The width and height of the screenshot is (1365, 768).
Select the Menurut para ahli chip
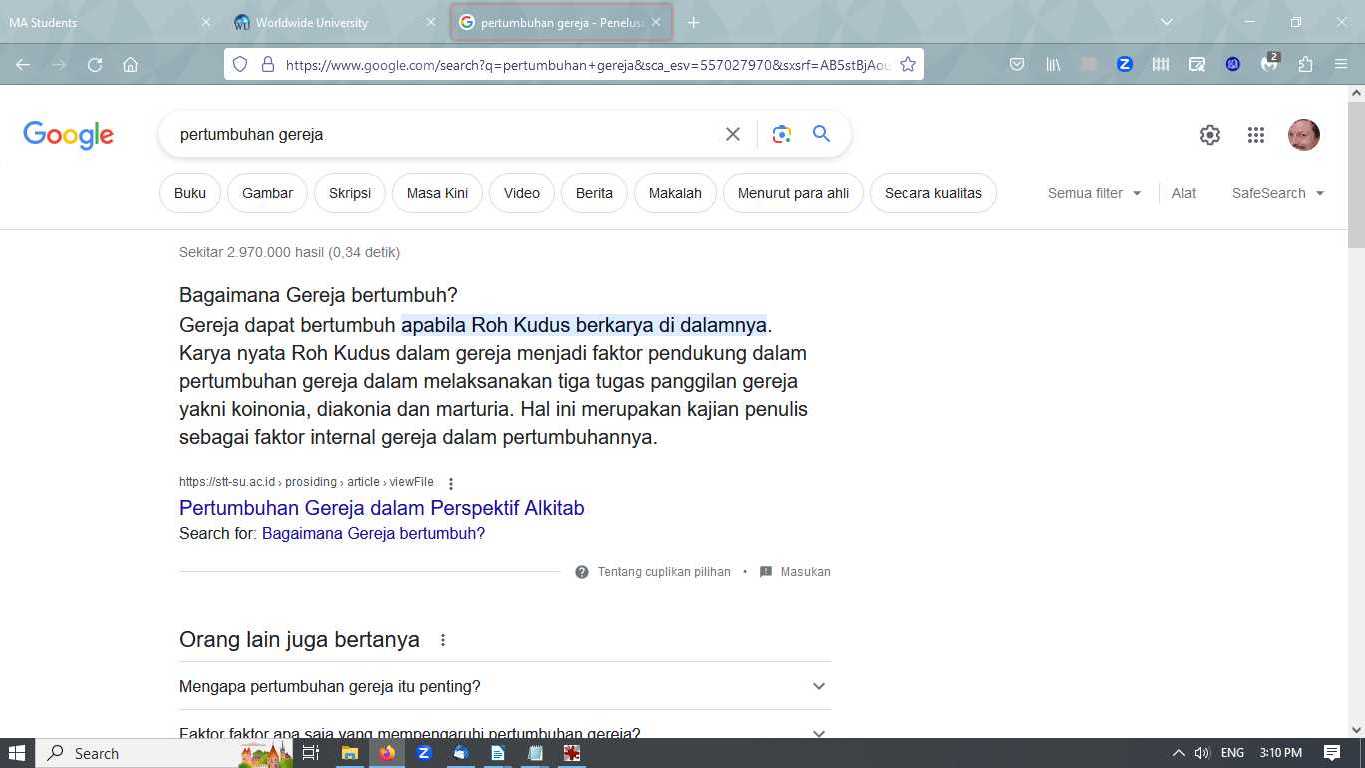[793, 193]
